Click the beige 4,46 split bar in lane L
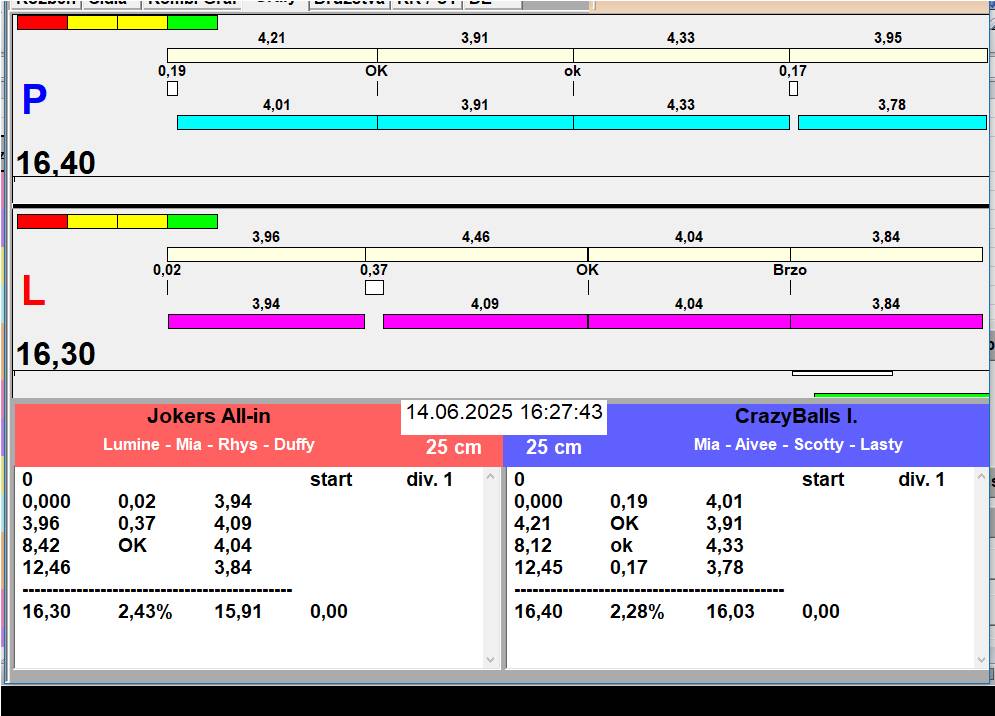The height and width of the screenshot is (716, 995). click(x=476, y=254)
